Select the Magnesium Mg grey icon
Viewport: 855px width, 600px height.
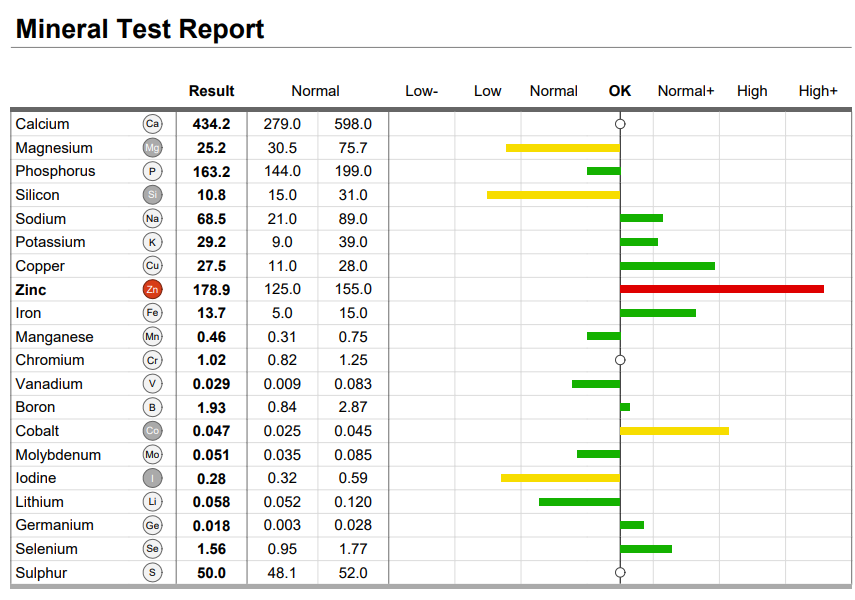152,148
